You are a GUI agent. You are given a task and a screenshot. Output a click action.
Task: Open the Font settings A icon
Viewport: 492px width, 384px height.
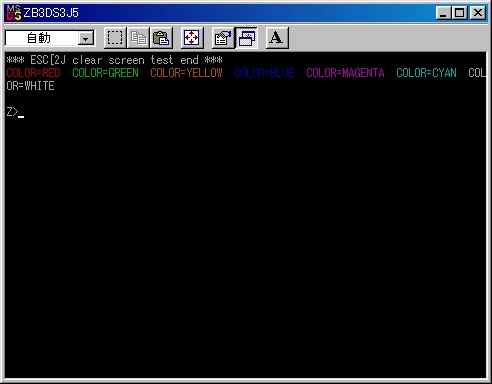[x=277, y=38]
